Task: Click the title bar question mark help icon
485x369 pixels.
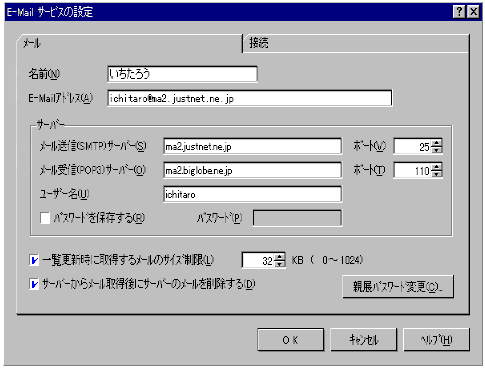Action: point(459,12)
